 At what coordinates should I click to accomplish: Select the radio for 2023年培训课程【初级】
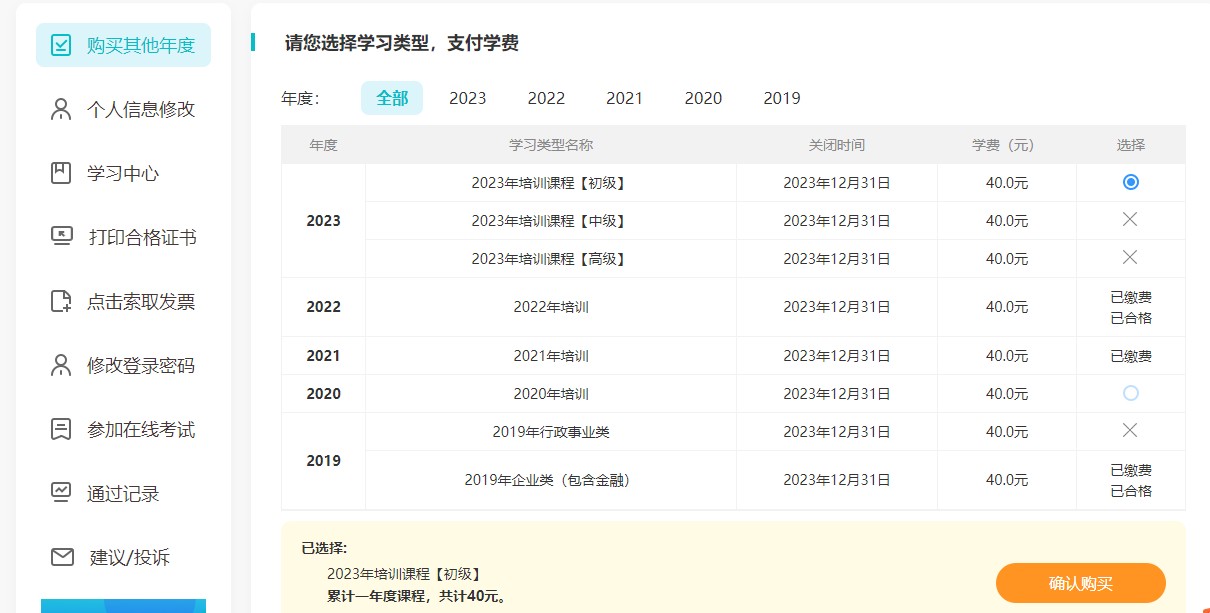tap(1130, 182)
